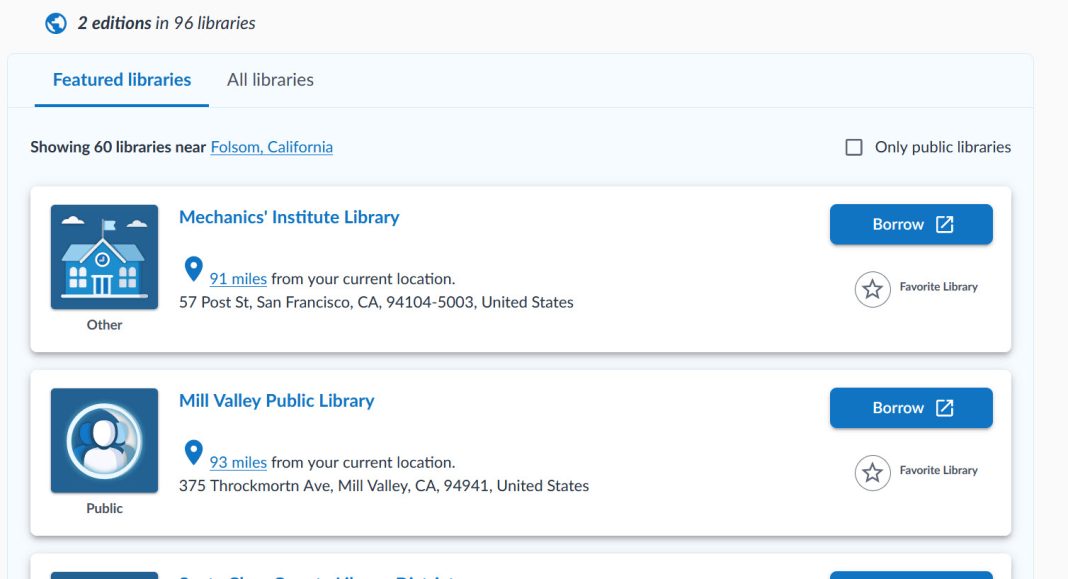Image resolution: width=1068 pixels, height=579 pixels.
Task: Click the external-link icon inside Mechanics' Borrow button
Action: click(944, 224)
